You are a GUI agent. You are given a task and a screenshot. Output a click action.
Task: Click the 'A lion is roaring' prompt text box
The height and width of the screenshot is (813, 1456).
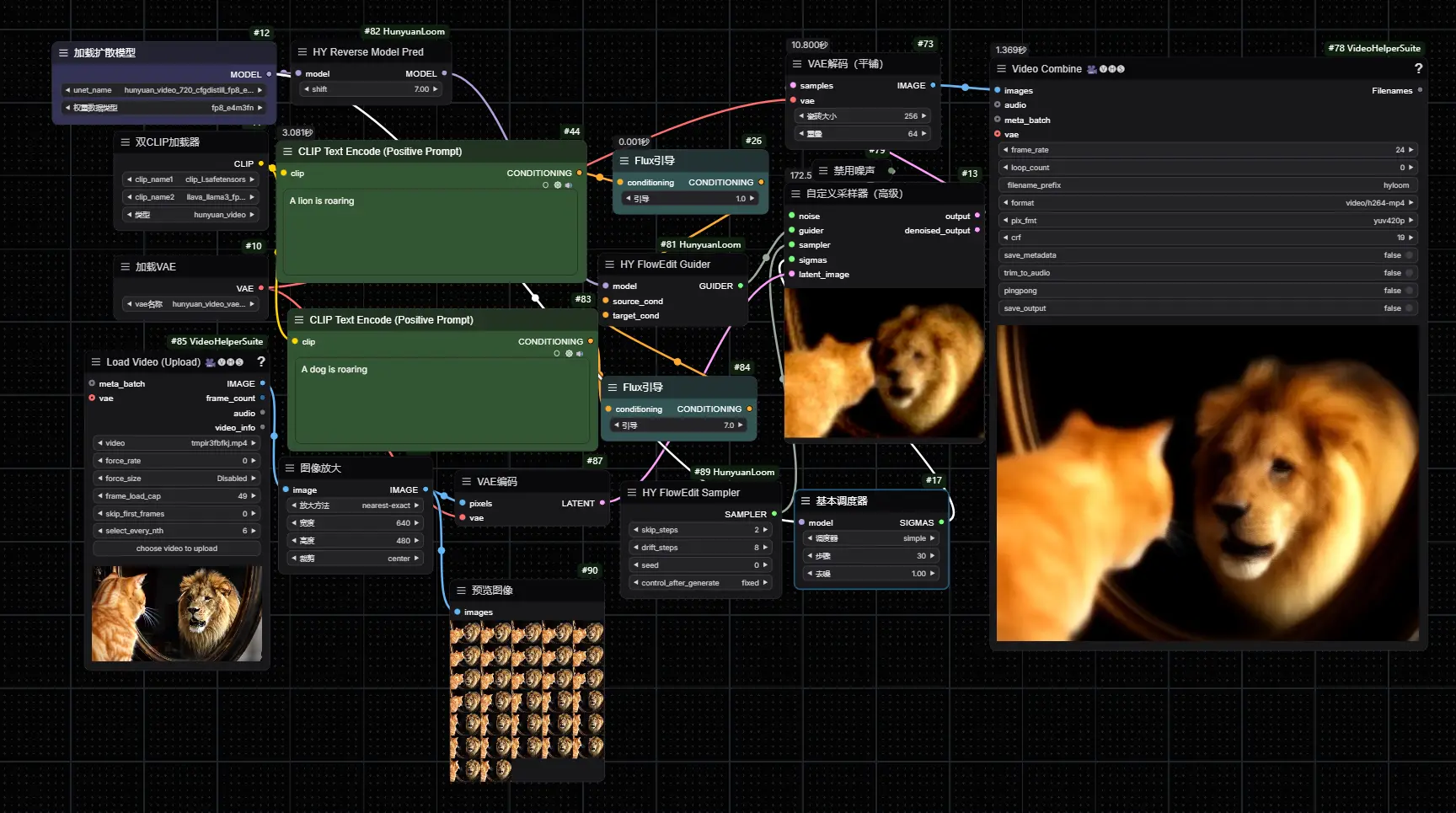[431, 233]
